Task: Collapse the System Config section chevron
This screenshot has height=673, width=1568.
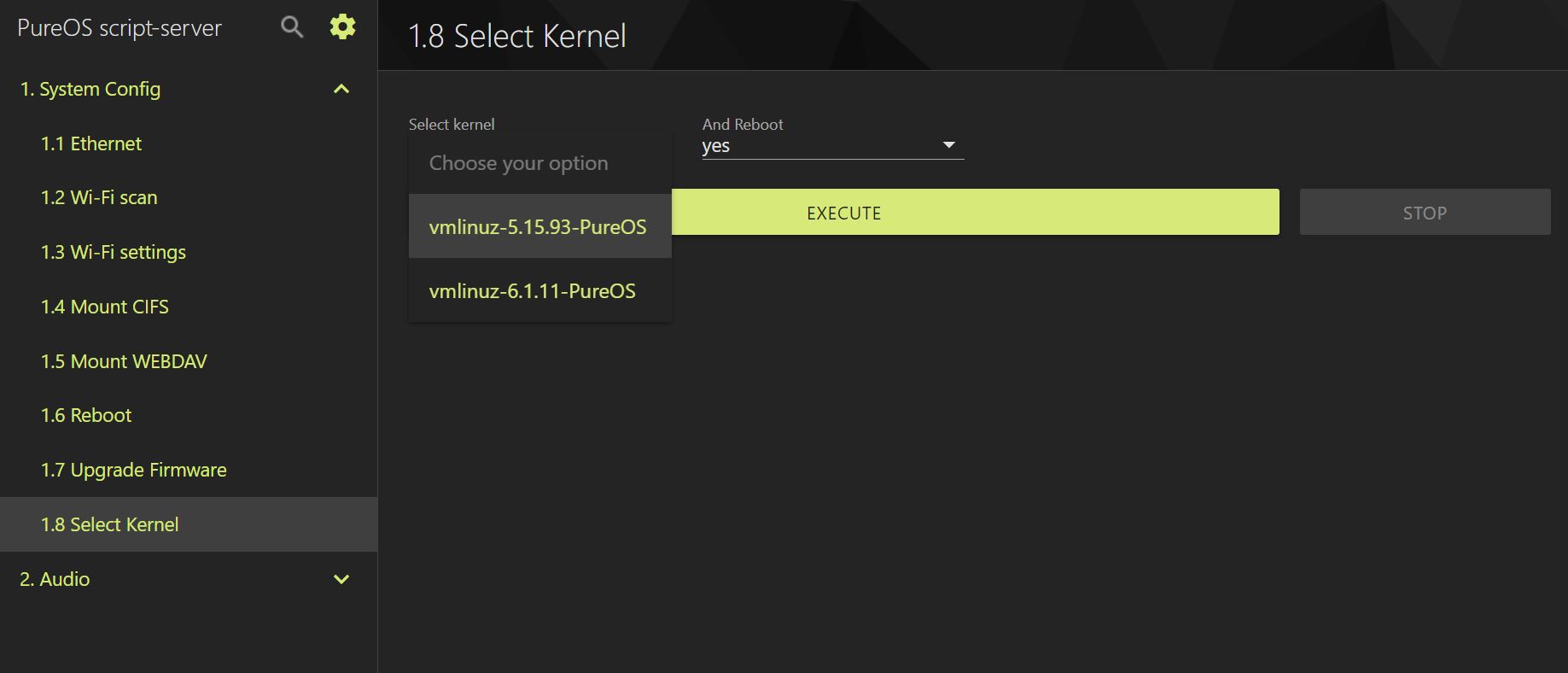Action: pos(341,89)
